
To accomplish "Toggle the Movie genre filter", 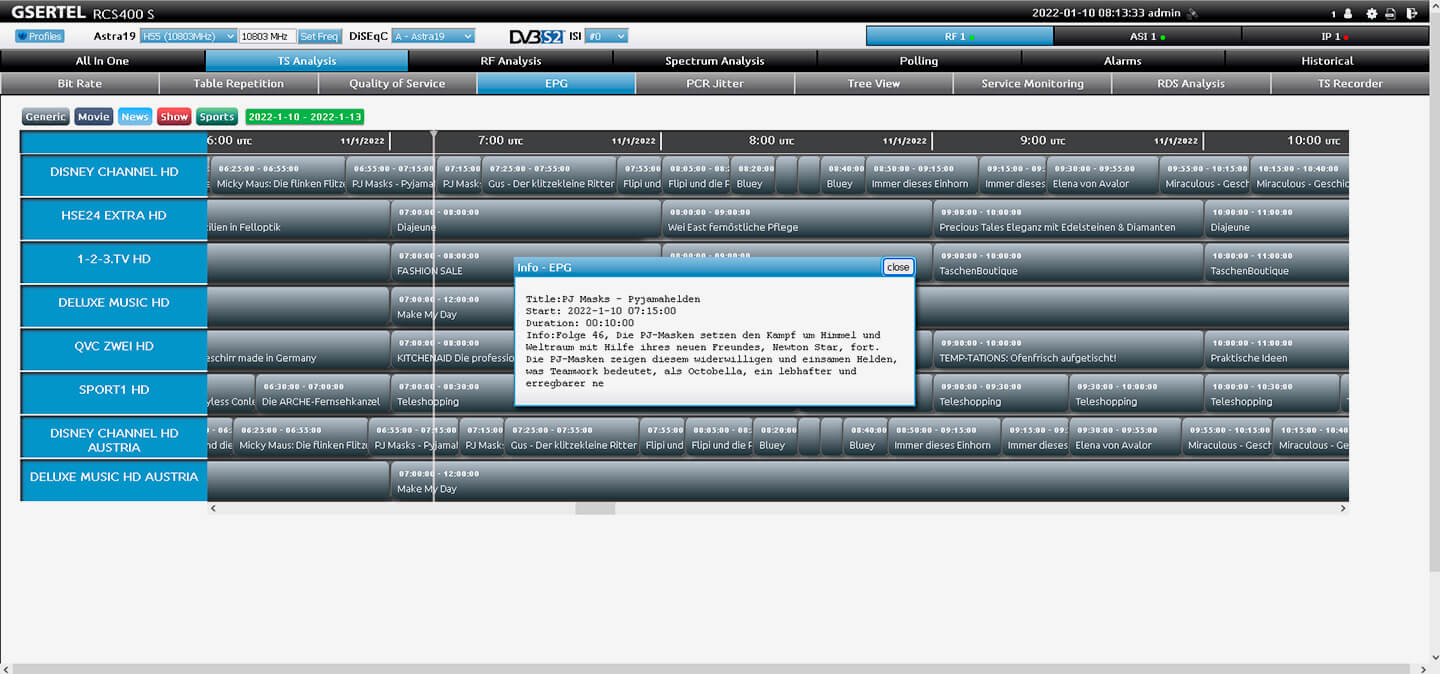I will (x=94, y=117).
